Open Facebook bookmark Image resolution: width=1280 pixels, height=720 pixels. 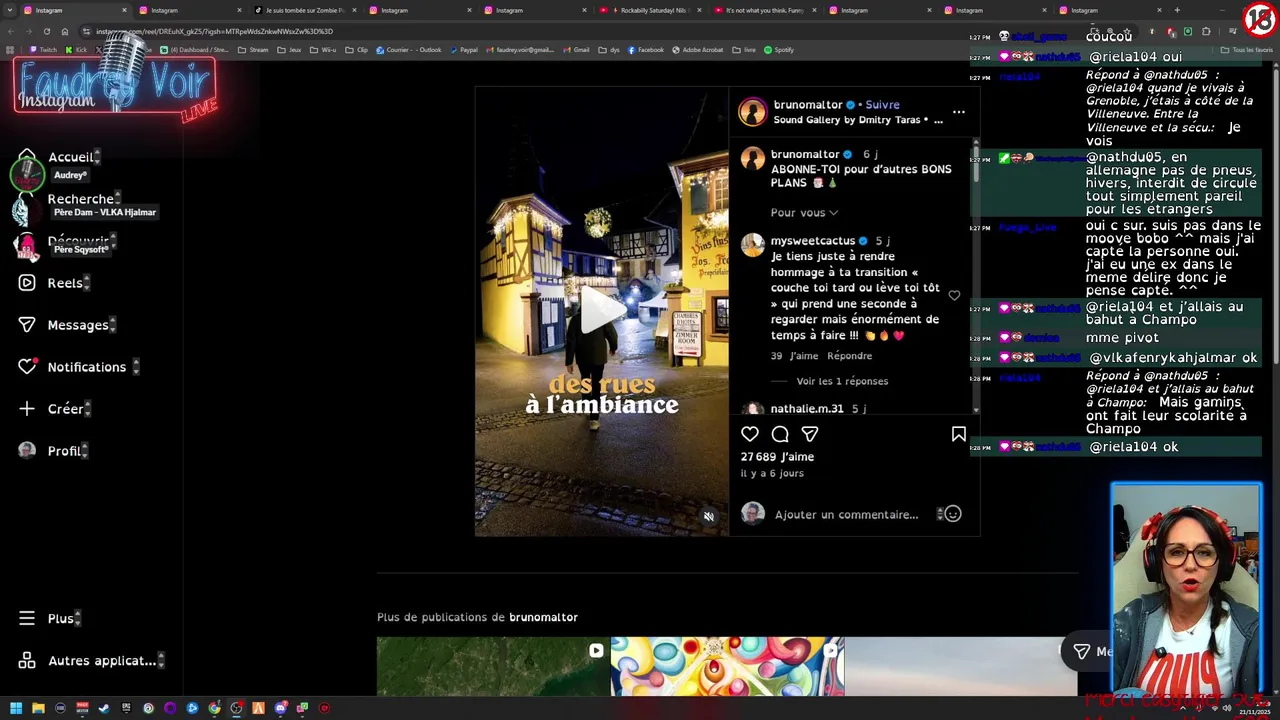(645, 50)
